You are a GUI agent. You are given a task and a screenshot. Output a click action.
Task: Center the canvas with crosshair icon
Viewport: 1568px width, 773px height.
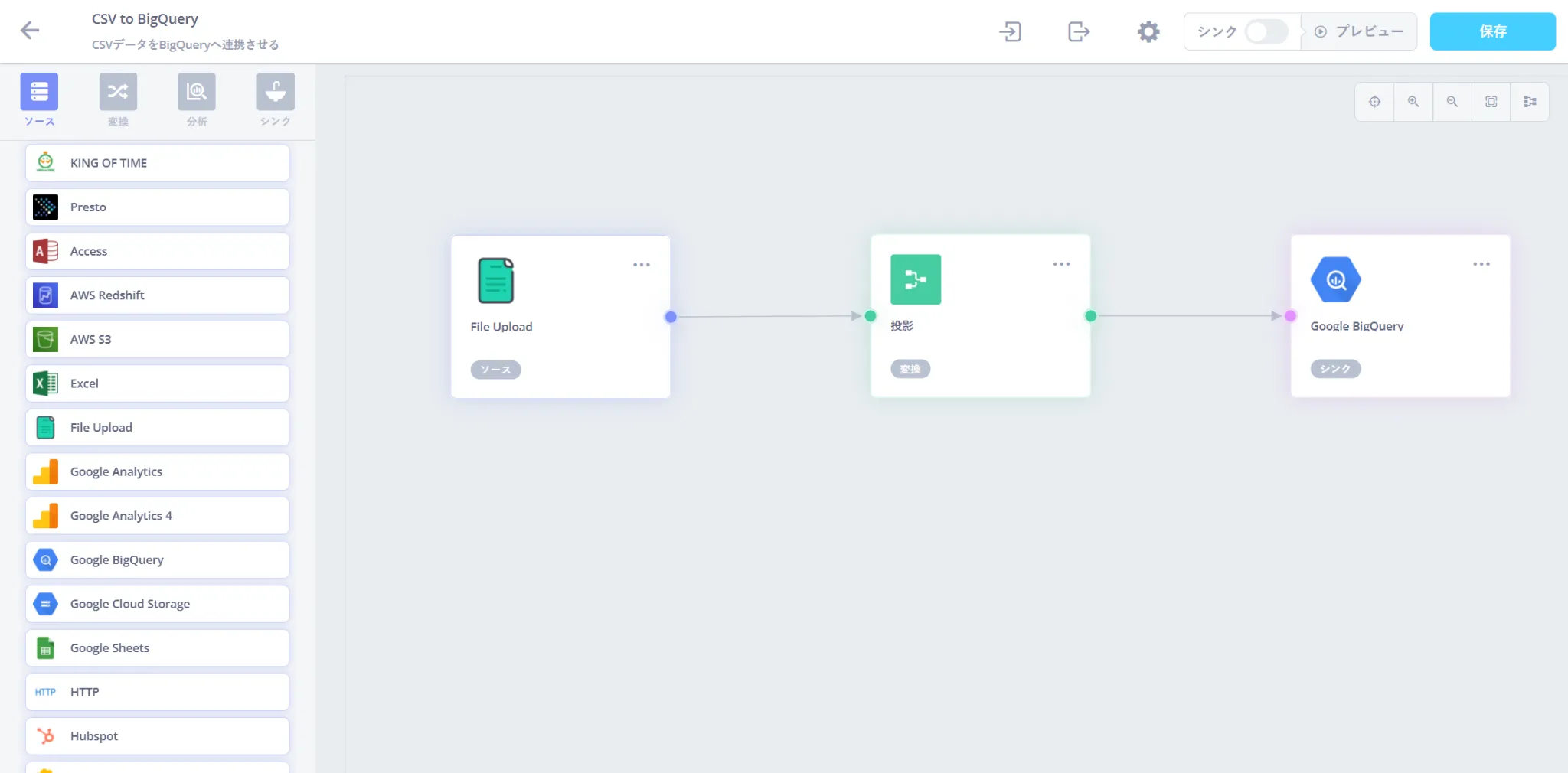pos(1375,102)
